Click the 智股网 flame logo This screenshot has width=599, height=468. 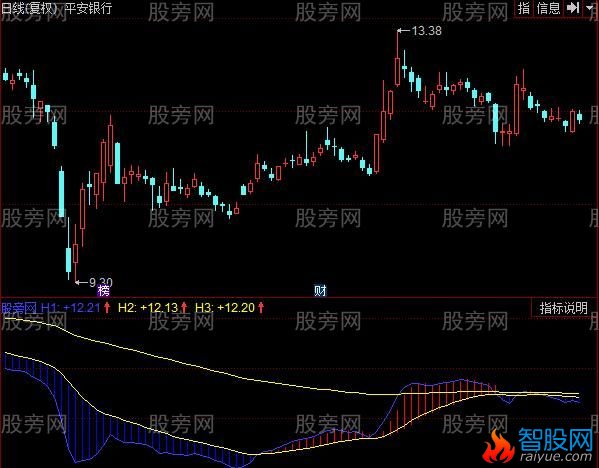(499, 445)
